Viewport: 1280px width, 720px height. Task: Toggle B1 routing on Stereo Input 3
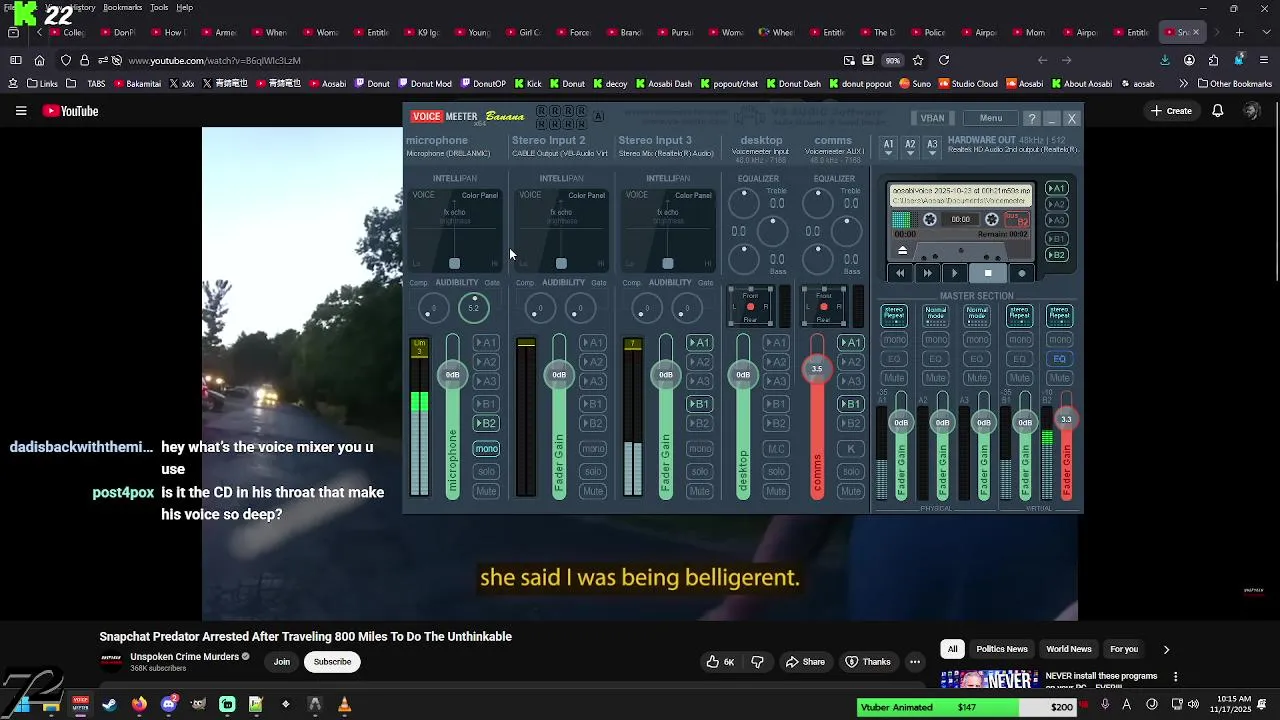click(x=700, y=404)
